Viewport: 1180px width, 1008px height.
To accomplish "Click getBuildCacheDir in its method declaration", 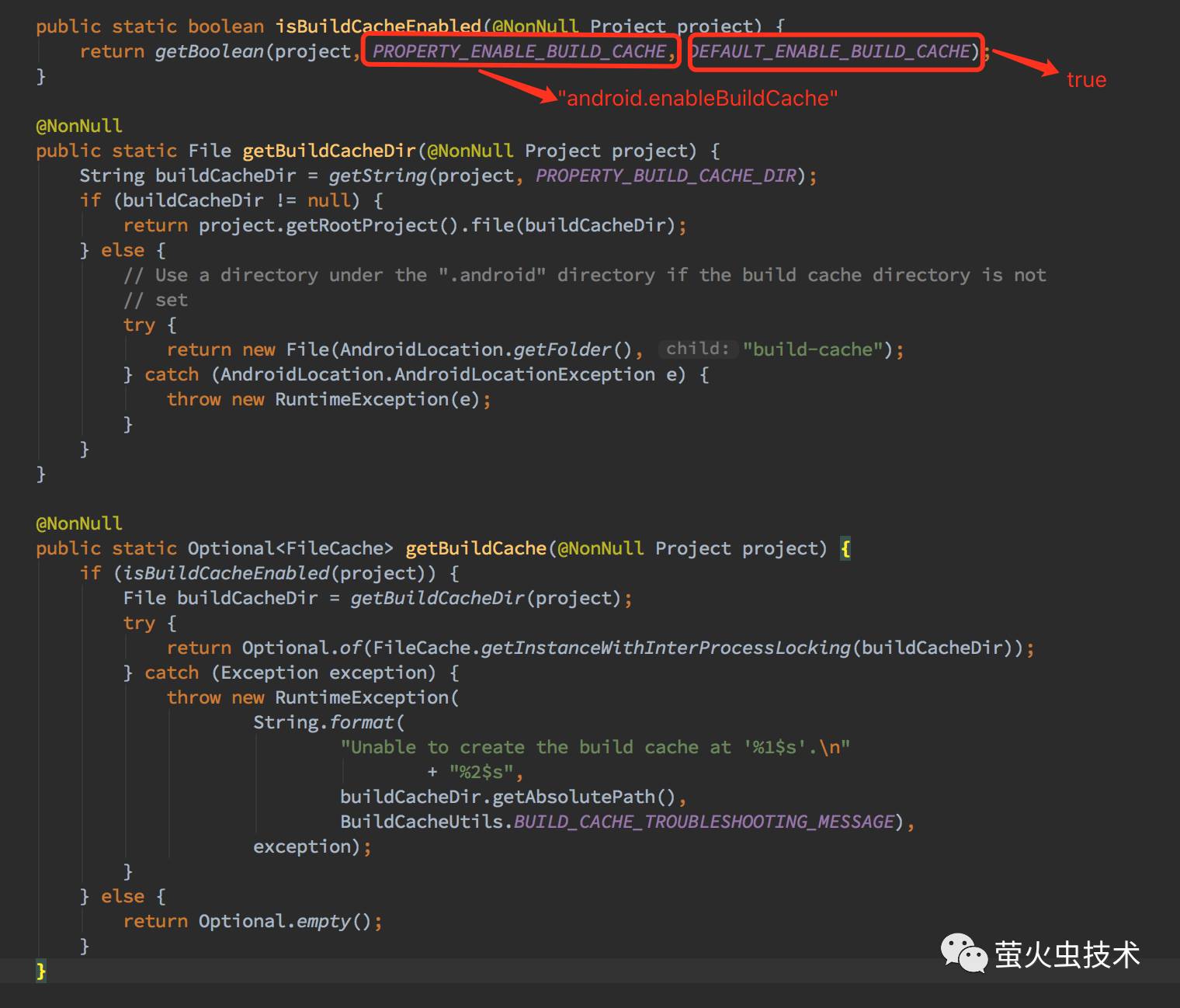I will pyautogui.click(x=329, y=151).
